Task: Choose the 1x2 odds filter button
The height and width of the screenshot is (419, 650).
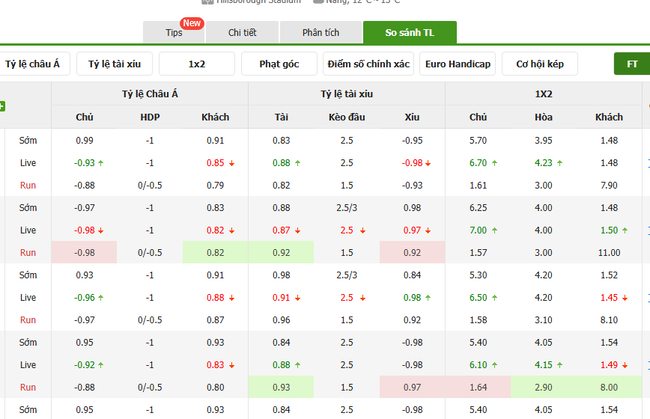Action: (x=196, y=64)
